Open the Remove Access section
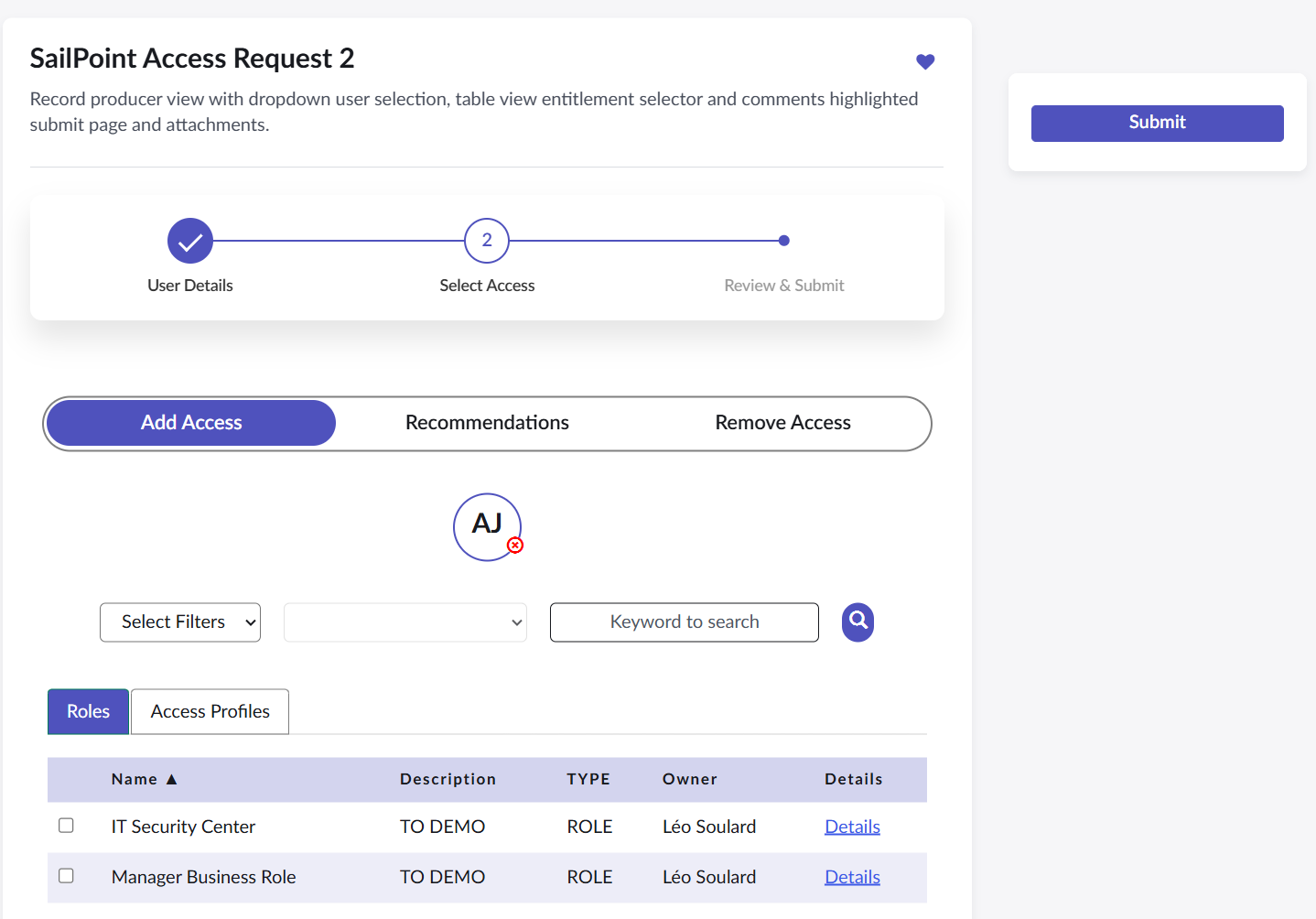This screenshot has width=1316, height=919. [x=782, y=423]
